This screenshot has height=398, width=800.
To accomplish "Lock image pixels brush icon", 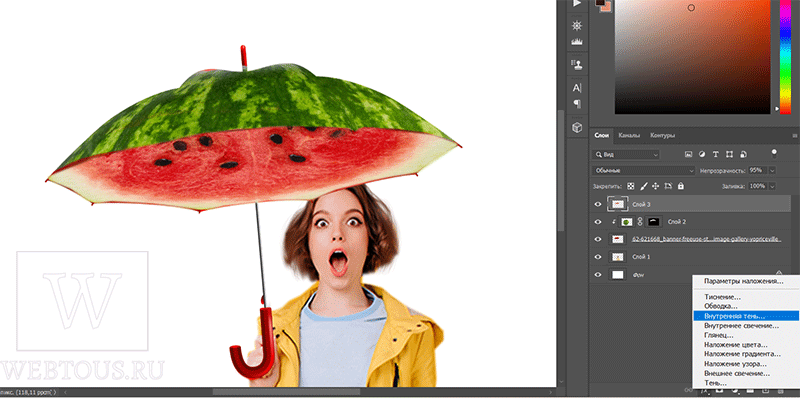I will (643, 186).
